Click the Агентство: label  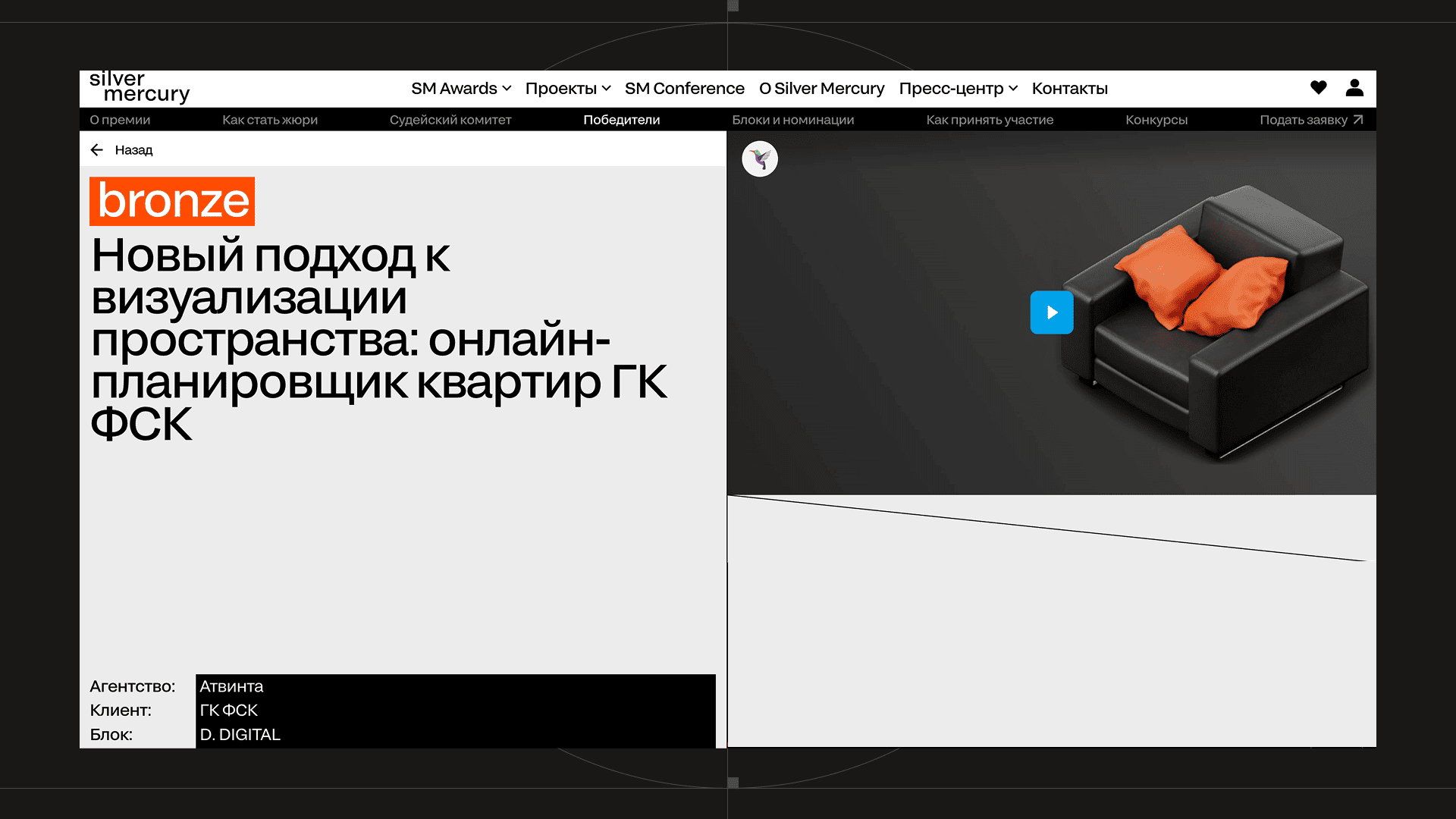click(133, 686)
